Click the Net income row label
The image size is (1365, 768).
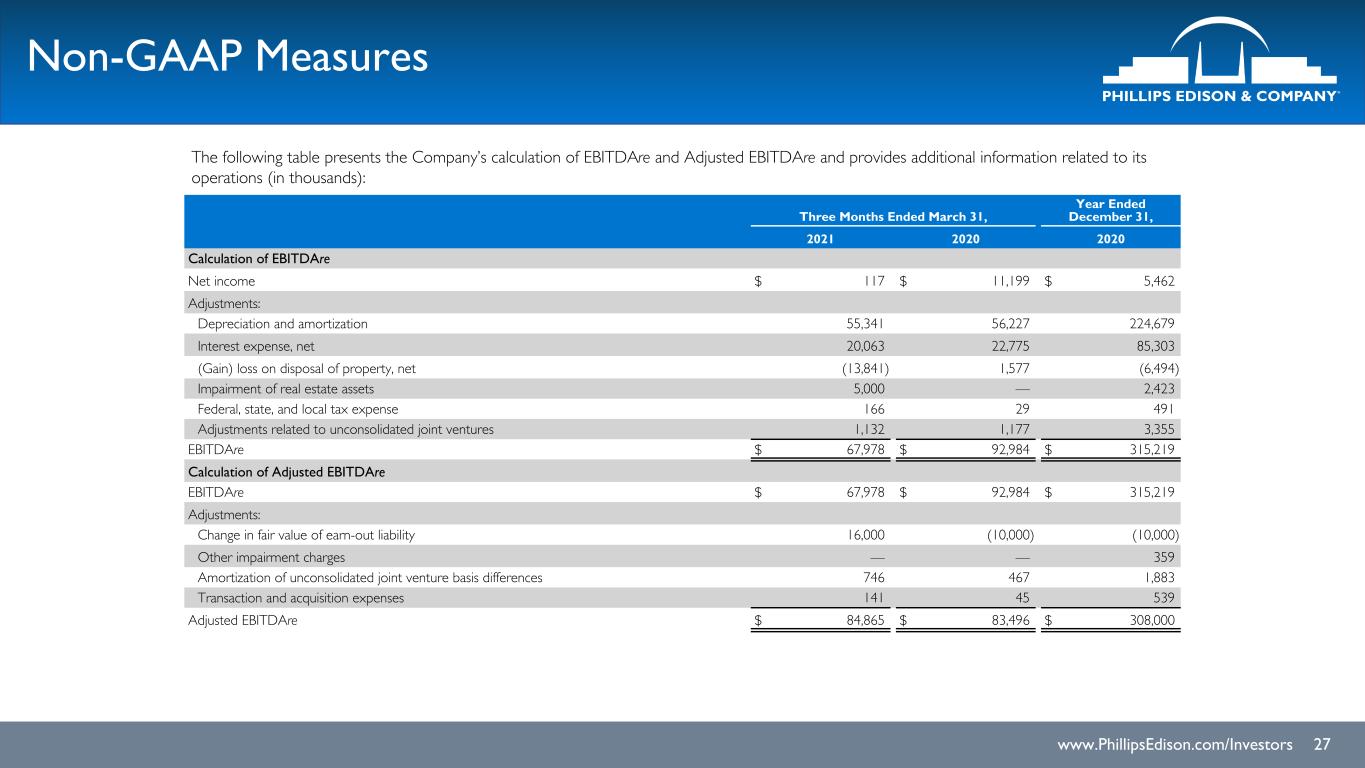(221, 281)
